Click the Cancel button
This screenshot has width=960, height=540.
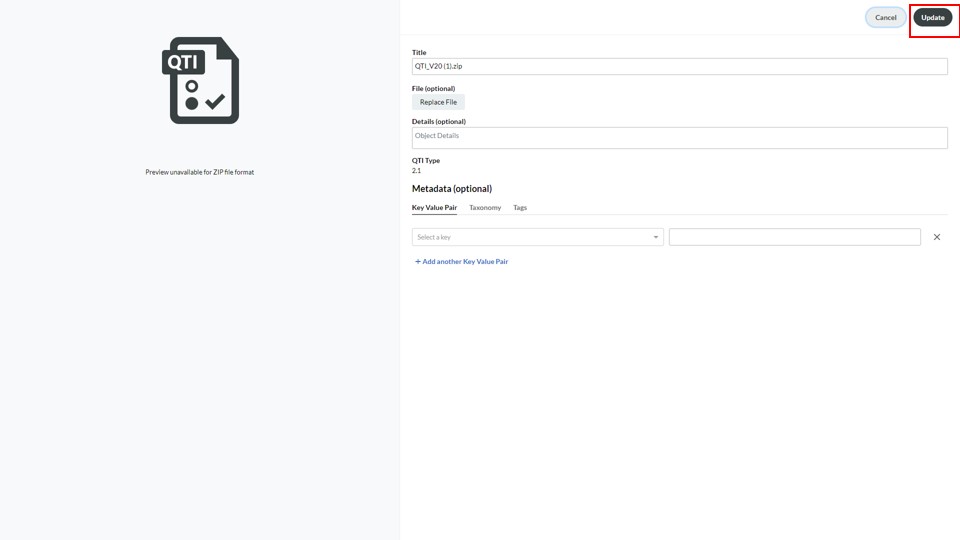click(x=885, y=18)
